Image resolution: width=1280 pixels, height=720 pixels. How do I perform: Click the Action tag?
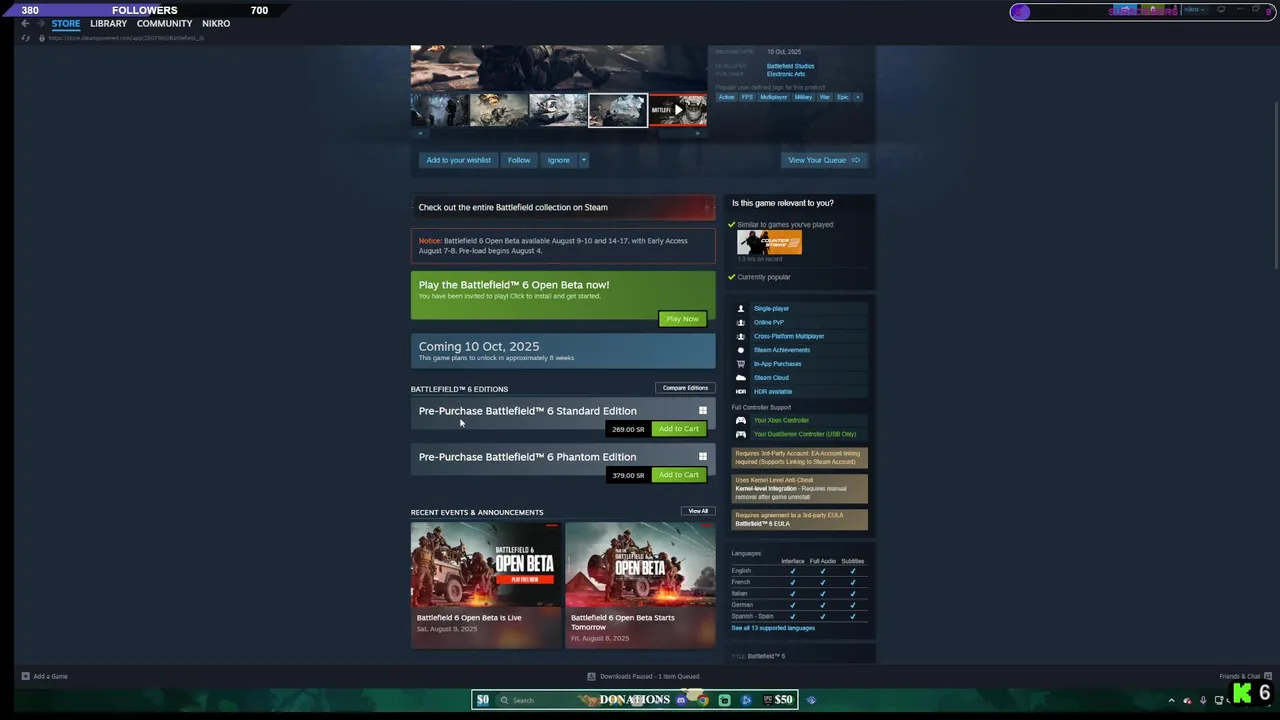click(x=726, y=97)
